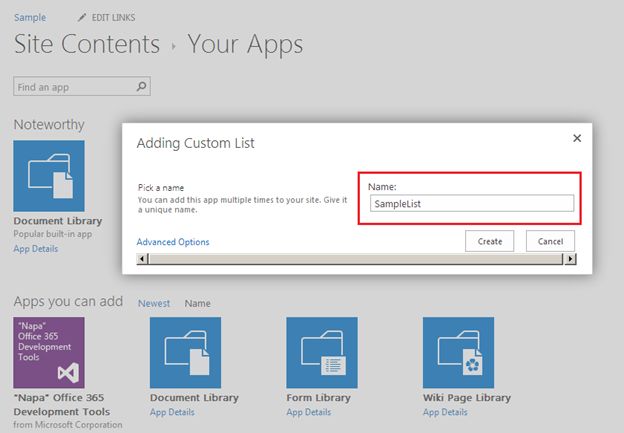Close the Adding Custom List dialog
The image size is (624, 433).
coord(577,139)
